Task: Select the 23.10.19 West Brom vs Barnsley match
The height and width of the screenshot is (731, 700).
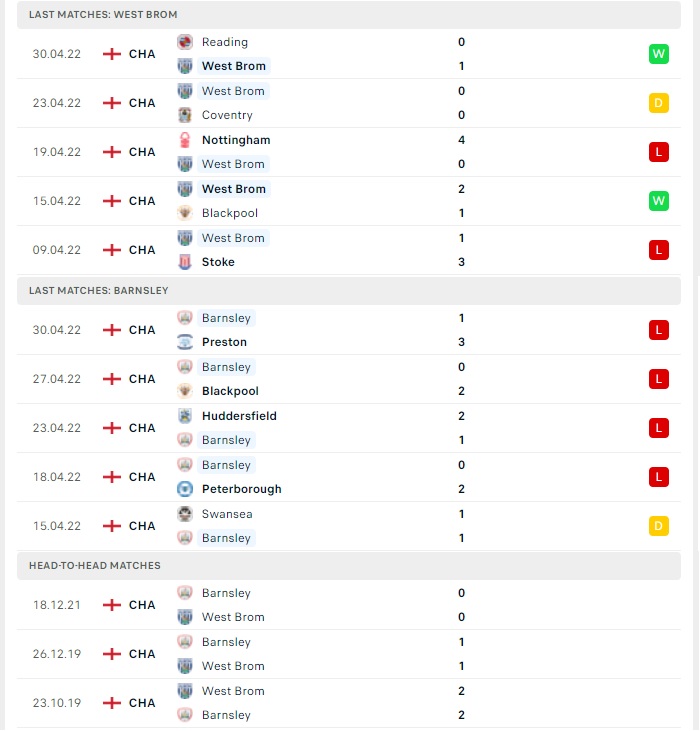Action: click(349, 703)
